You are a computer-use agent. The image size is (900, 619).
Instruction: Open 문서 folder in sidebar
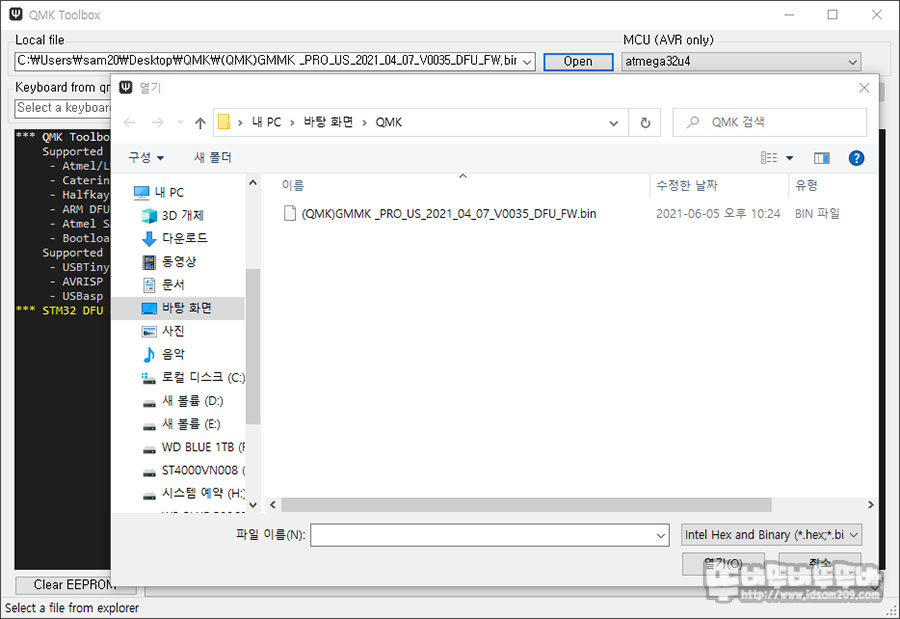[x=163, y=285]
